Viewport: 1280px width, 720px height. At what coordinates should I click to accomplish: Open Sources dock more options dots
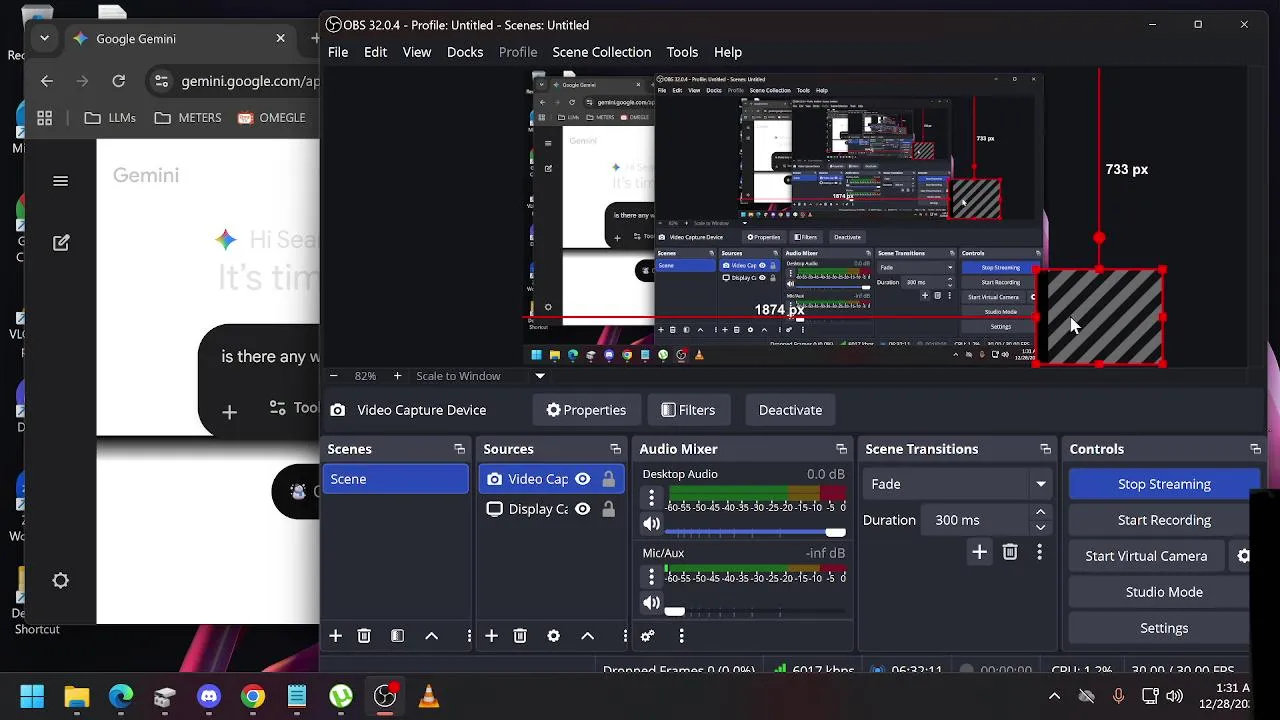pyautogui.click(x=625, y=636)
